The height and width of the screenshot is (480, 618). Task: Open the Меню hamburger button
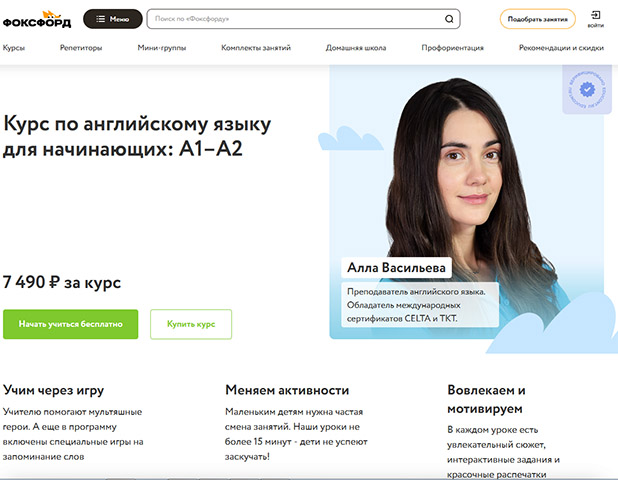pos(112,18)
